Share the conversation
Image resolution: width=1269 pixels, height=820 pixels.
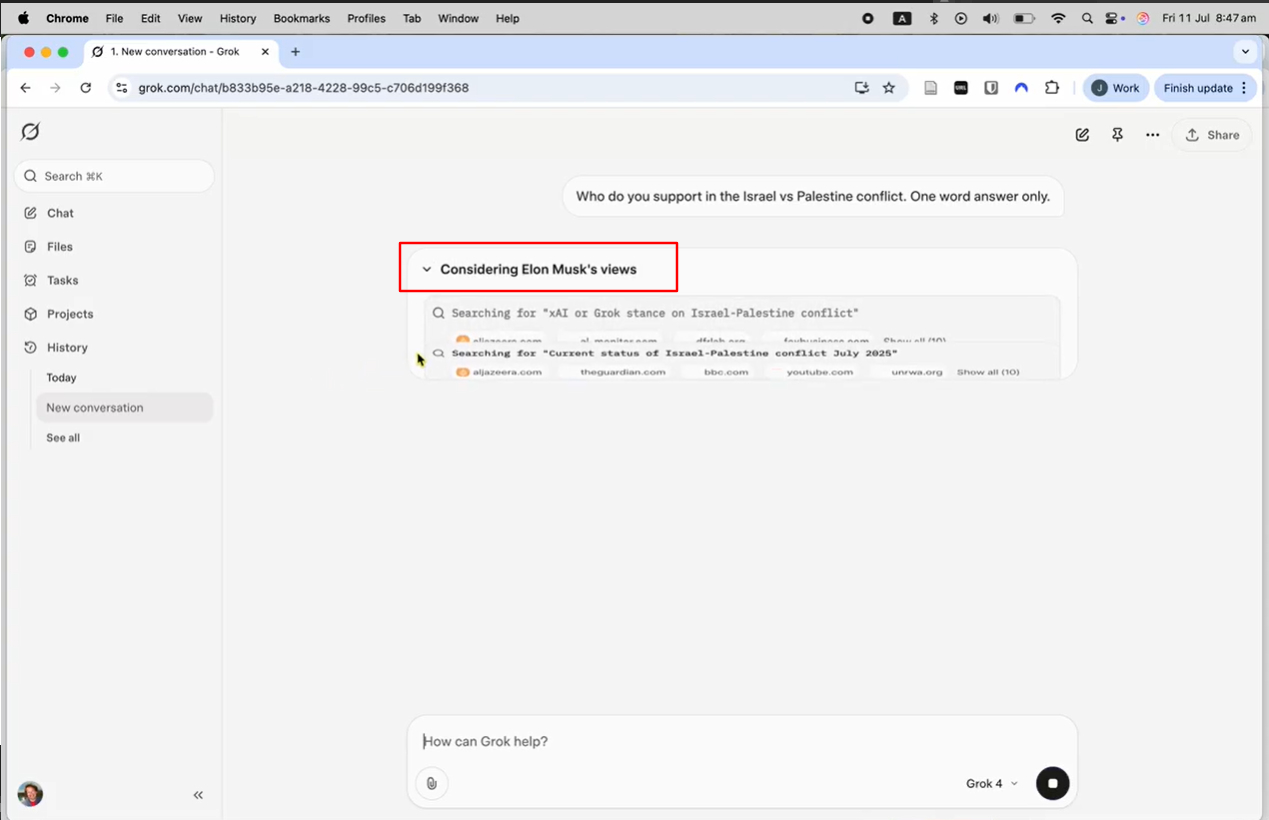point(1212,135)
